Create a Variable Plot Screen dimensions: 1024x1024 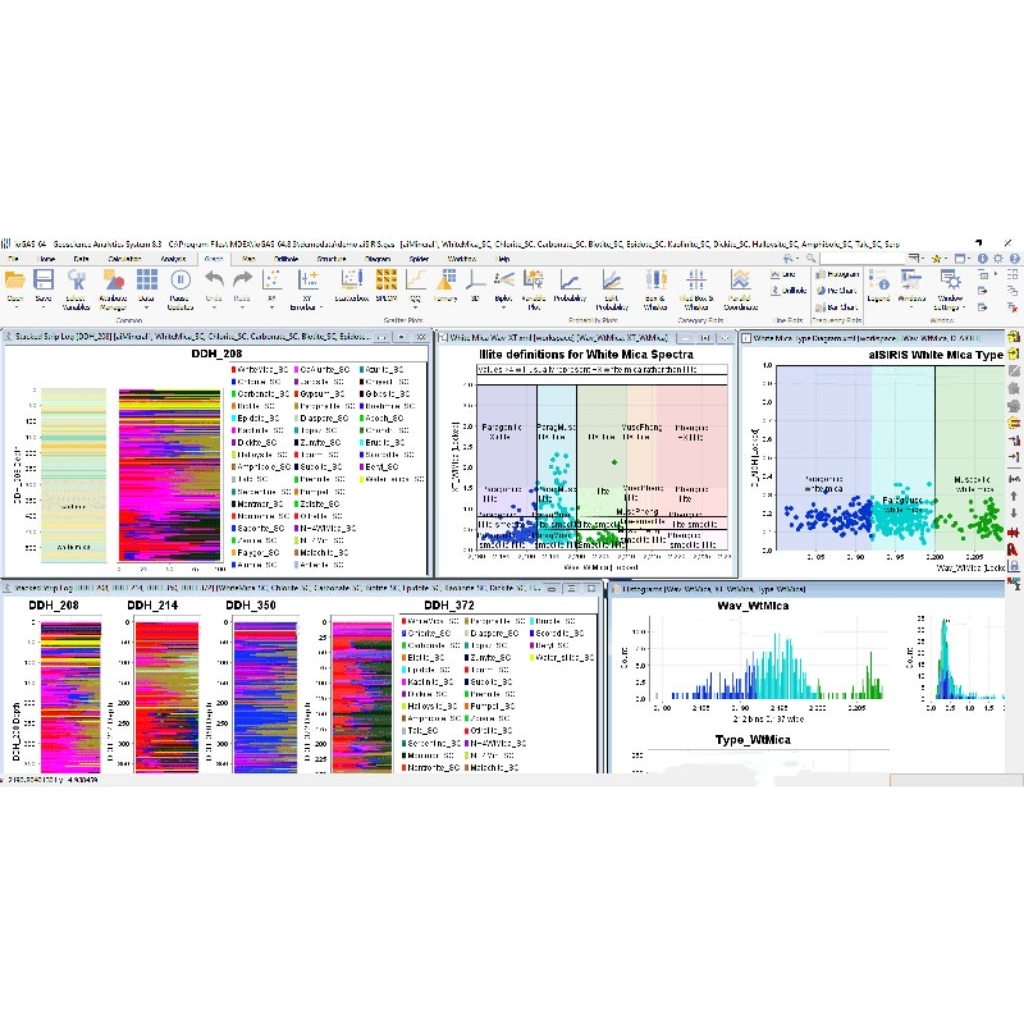pos(534,288)
